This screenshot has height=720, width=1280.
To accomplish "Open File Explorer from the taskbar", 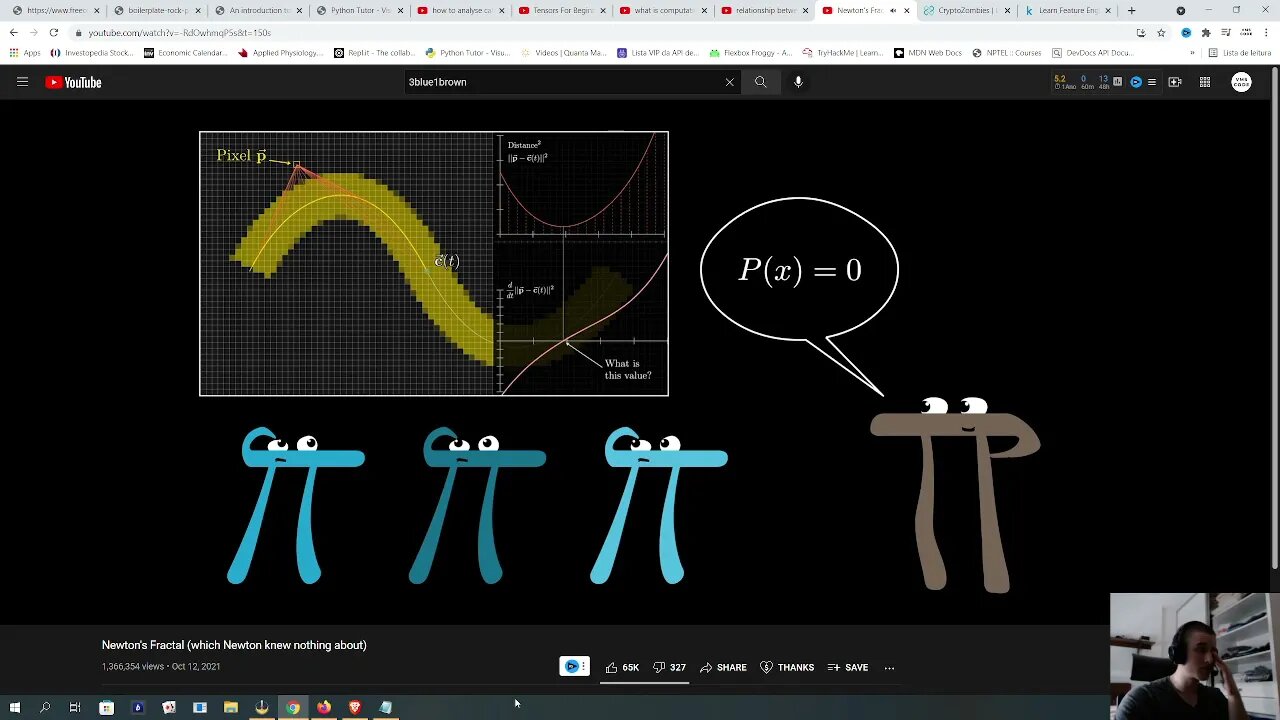I will coord(230,707).
